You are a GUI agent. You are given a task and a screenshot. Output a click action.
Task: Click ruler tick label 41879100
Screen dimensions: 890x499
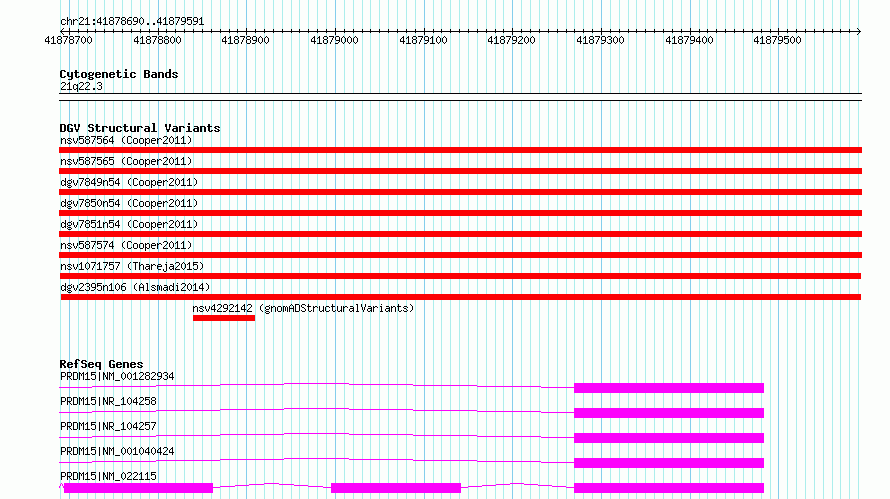pos(423,40)
